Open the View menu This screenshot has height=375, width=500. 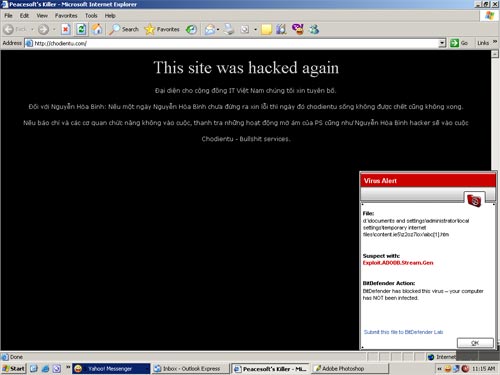42,16
